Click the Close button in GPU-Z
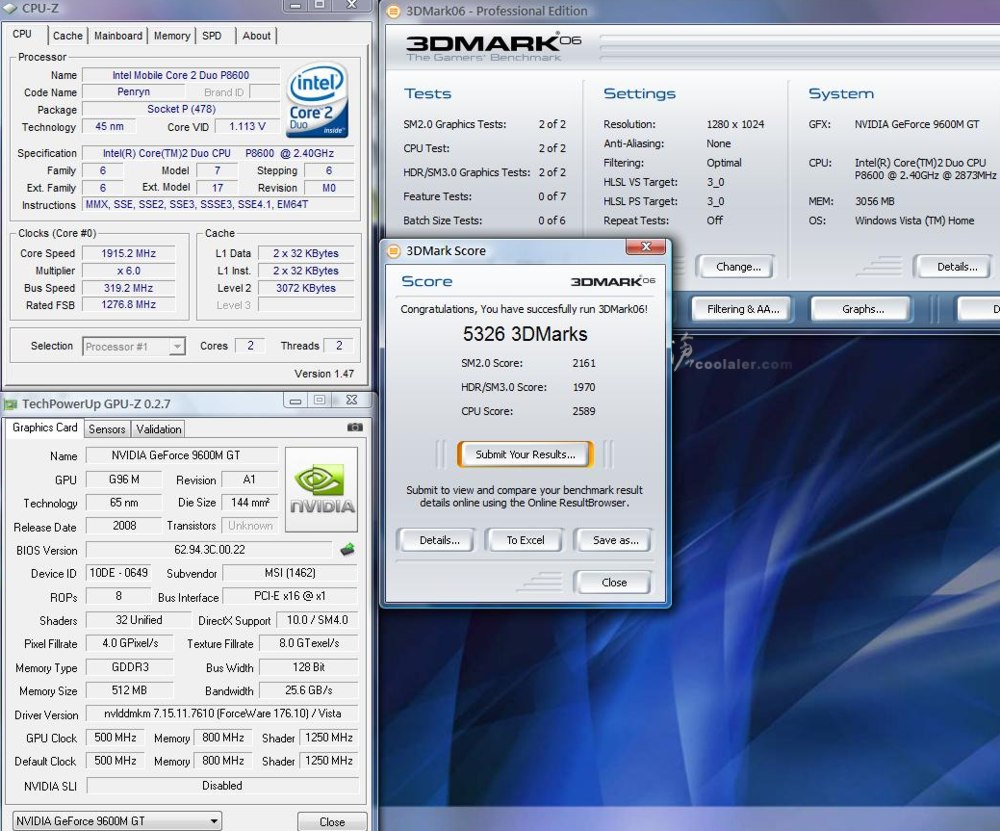1000x831 pixels. pyautogui.click(x=332, y=821)
